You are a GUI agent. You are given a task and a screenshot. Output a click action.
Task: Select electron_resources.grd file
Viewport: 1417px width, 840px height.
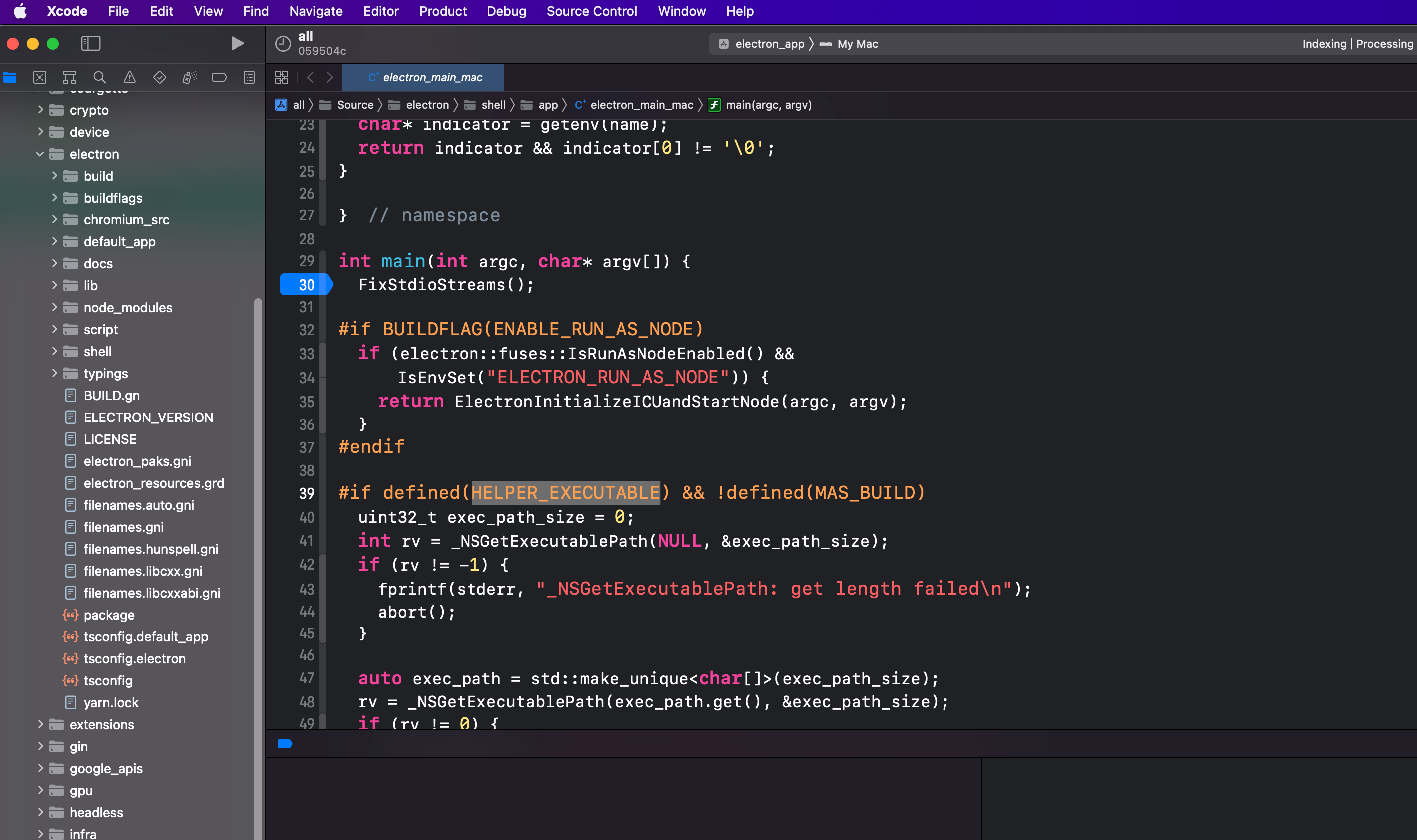point(153,483)
